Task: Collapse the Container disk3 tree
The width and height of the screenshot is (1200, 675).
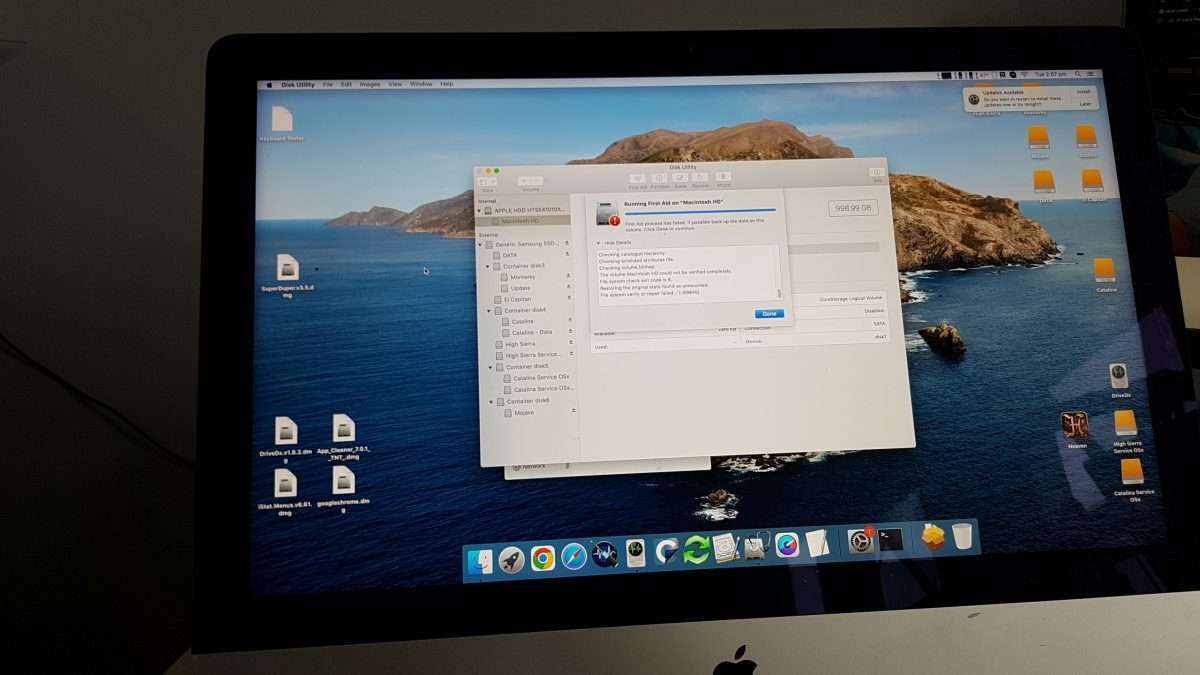Action: [488, 266]
